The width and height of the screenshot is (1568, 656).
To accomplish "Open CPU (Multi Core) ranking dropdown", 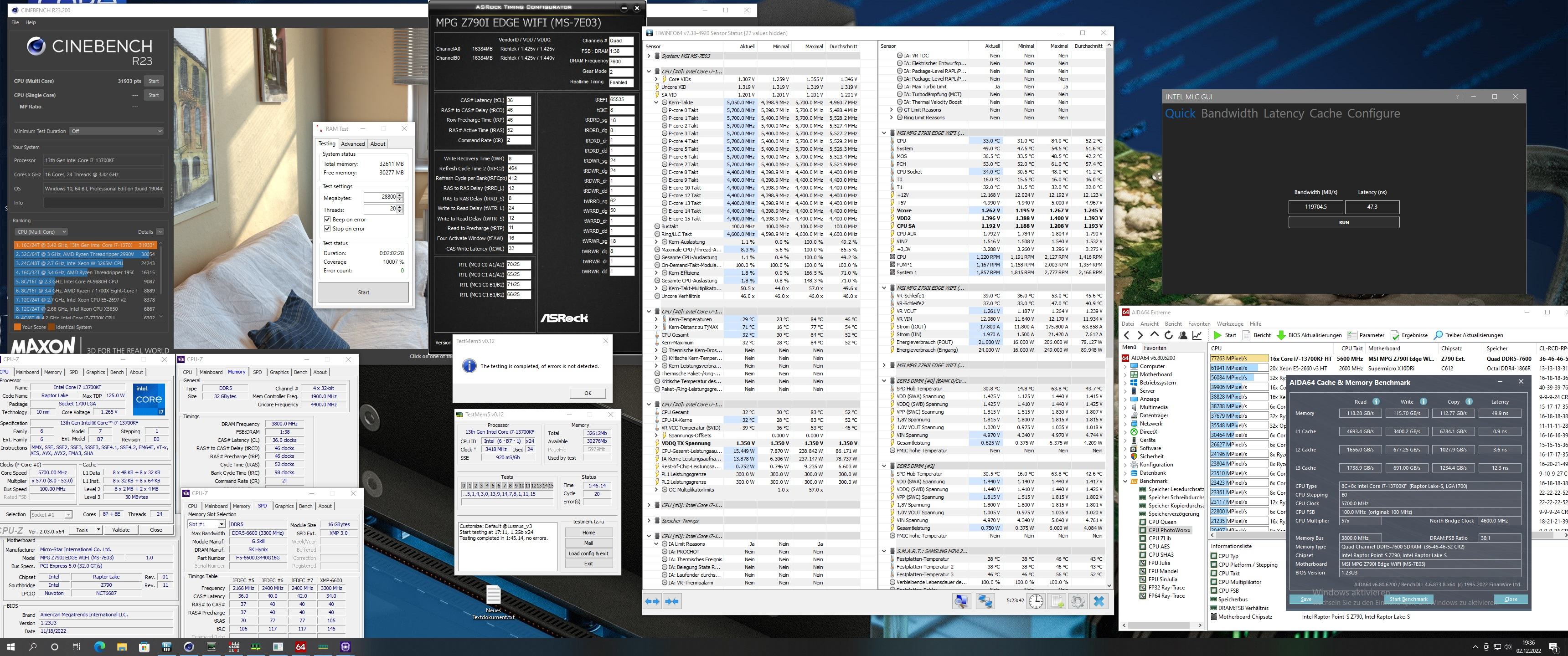I will click(41, 232).
